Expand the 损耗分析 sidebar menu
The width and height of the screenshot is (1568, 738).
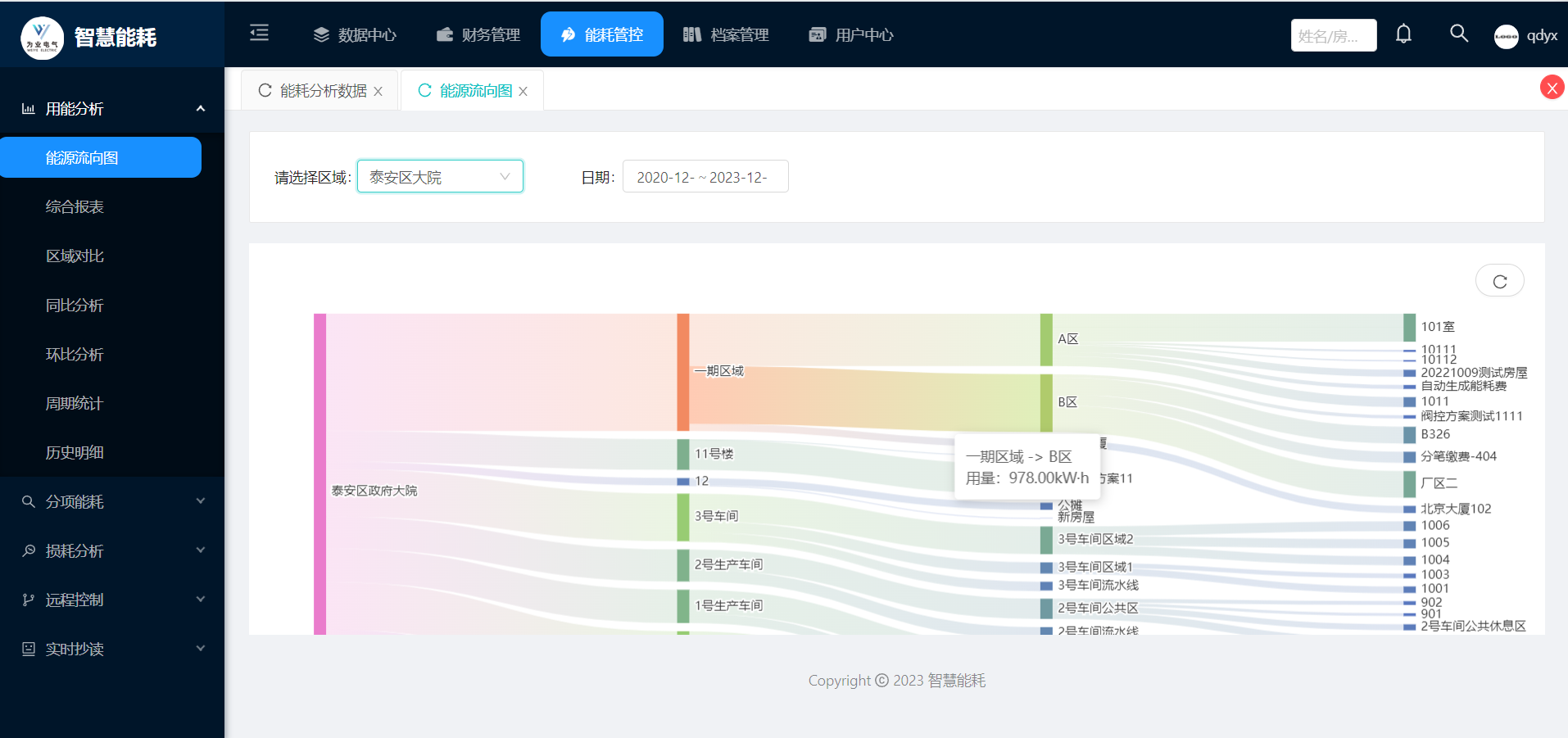(112, 550)
